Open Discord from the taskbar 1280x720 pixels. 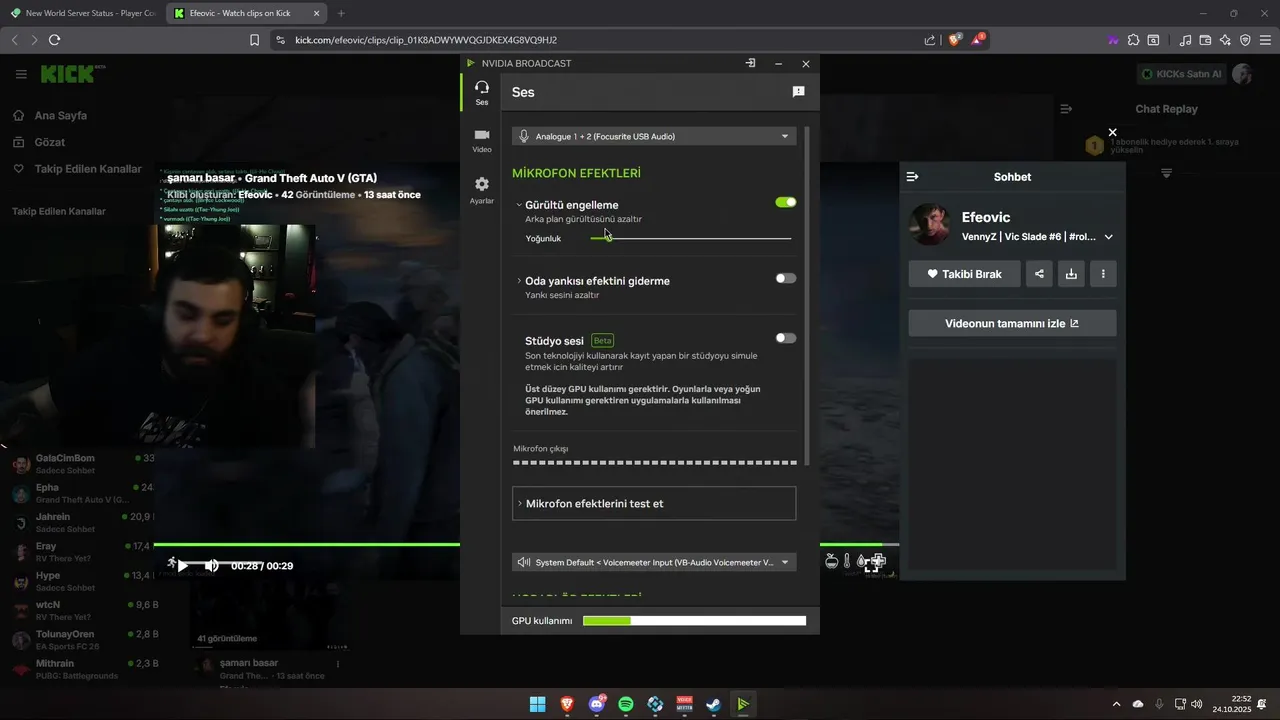coord(597,704)
